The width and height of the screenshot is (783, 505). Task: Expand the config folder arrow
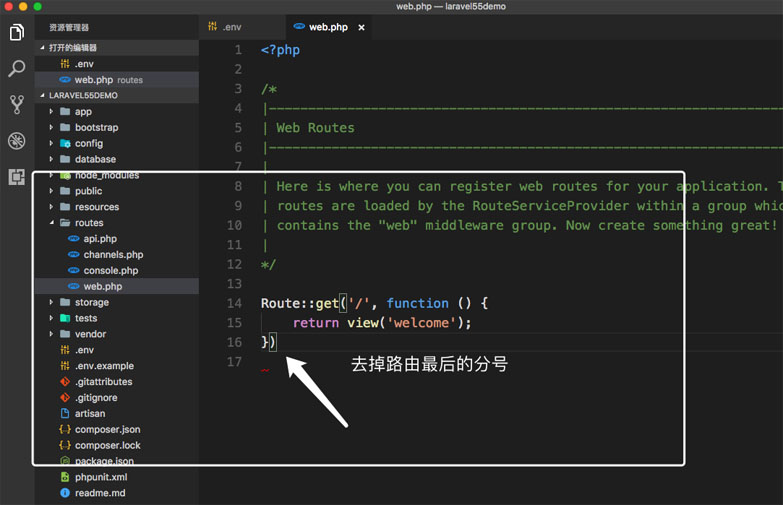[x=51, y=143]
